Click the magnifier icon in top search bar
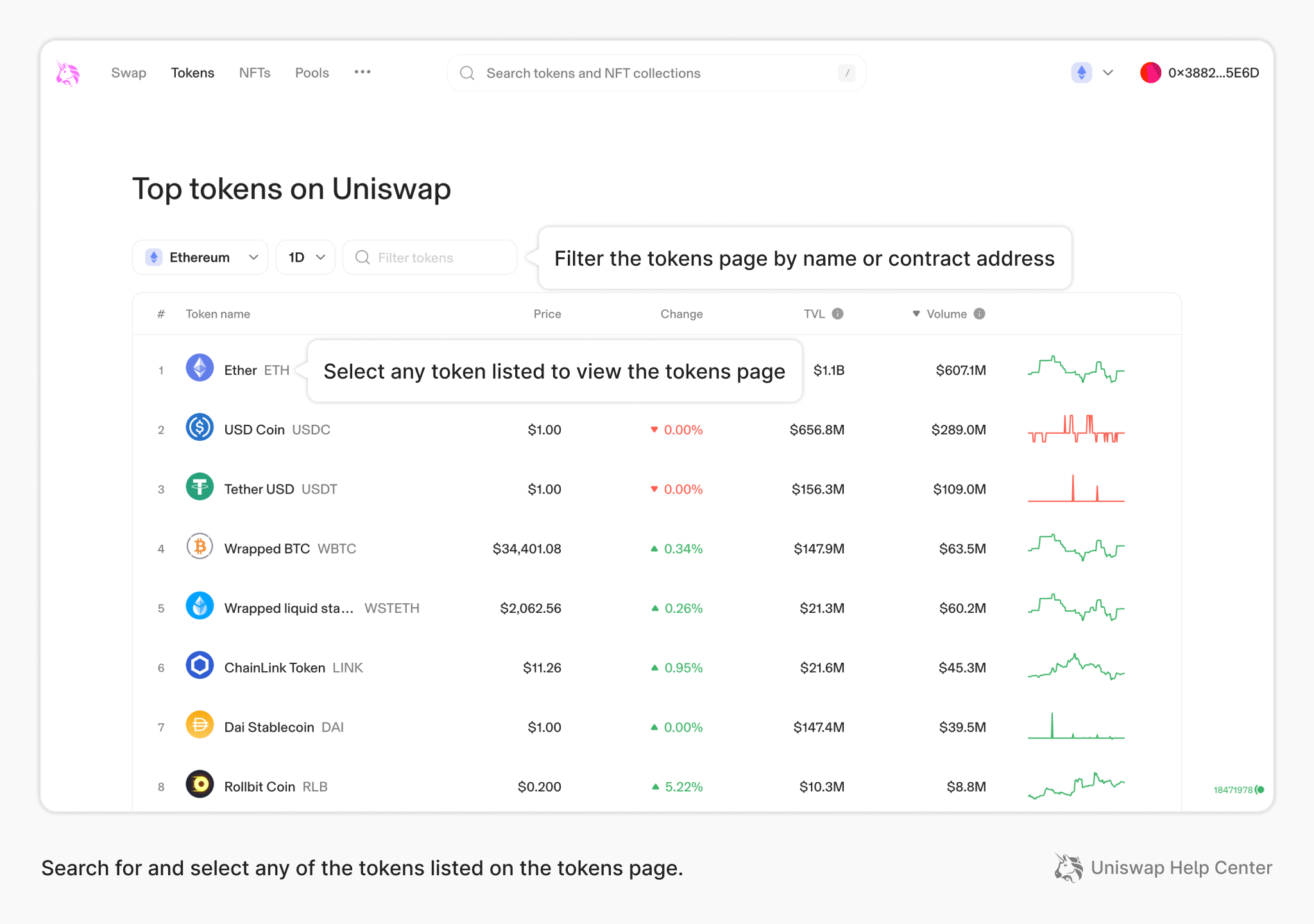The height and width of the screenshot is (924, 1314). 467,73
